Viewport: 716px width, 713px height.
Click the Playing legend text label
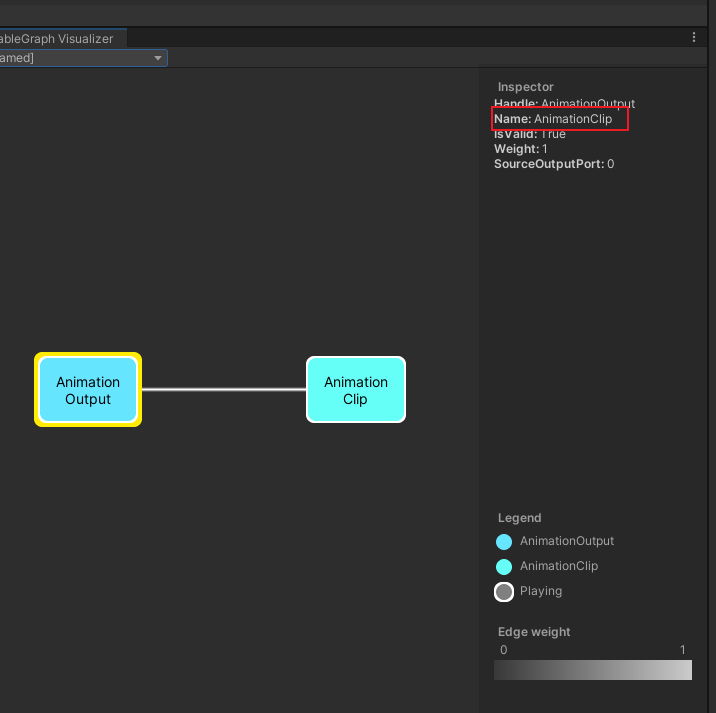pyautogui.click(x=541, y=591)
